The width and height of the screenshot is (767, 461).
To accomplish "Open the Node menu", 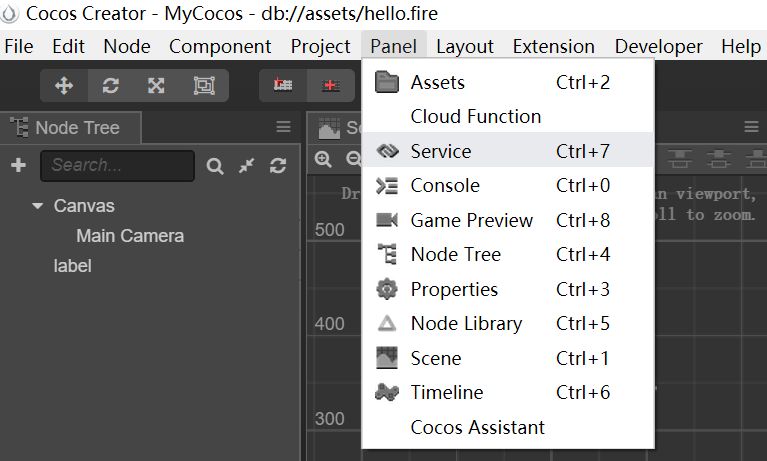I will click(x=127, y=46).
